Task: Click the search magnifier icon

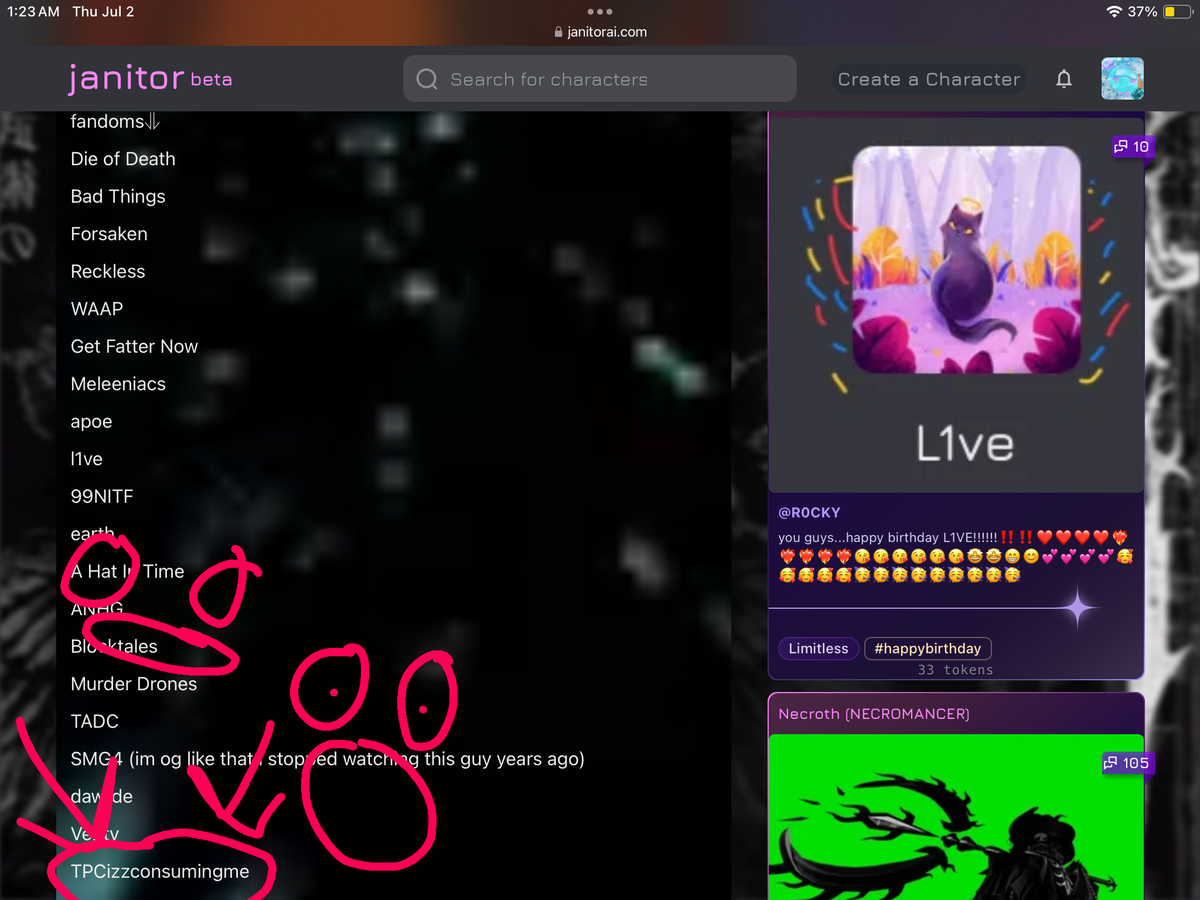Action: 427,79
